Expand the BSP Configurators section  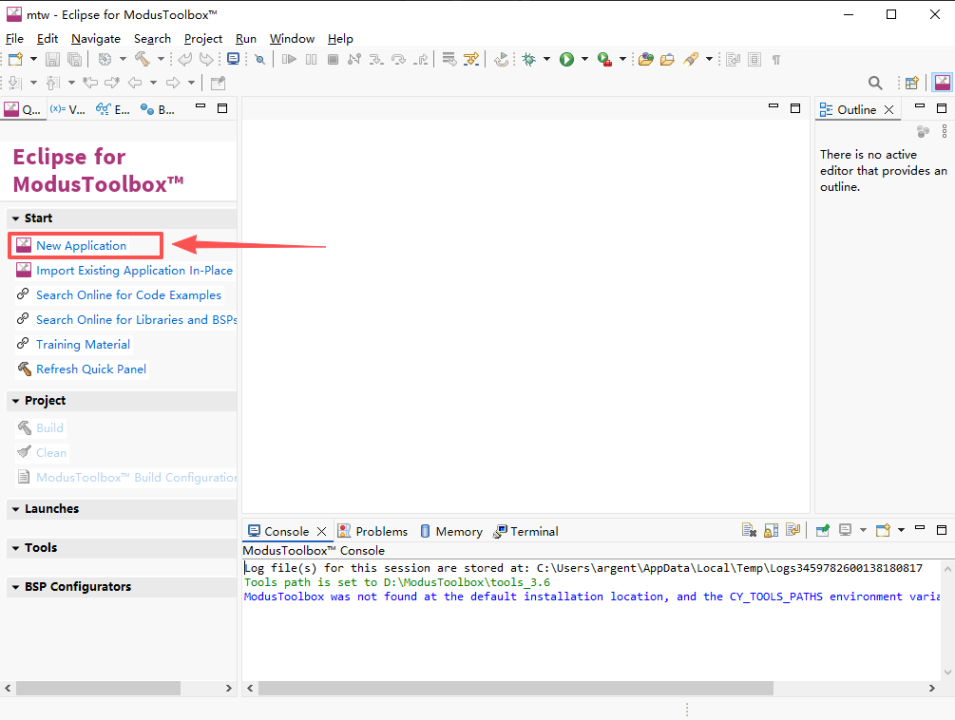point(16,587)
